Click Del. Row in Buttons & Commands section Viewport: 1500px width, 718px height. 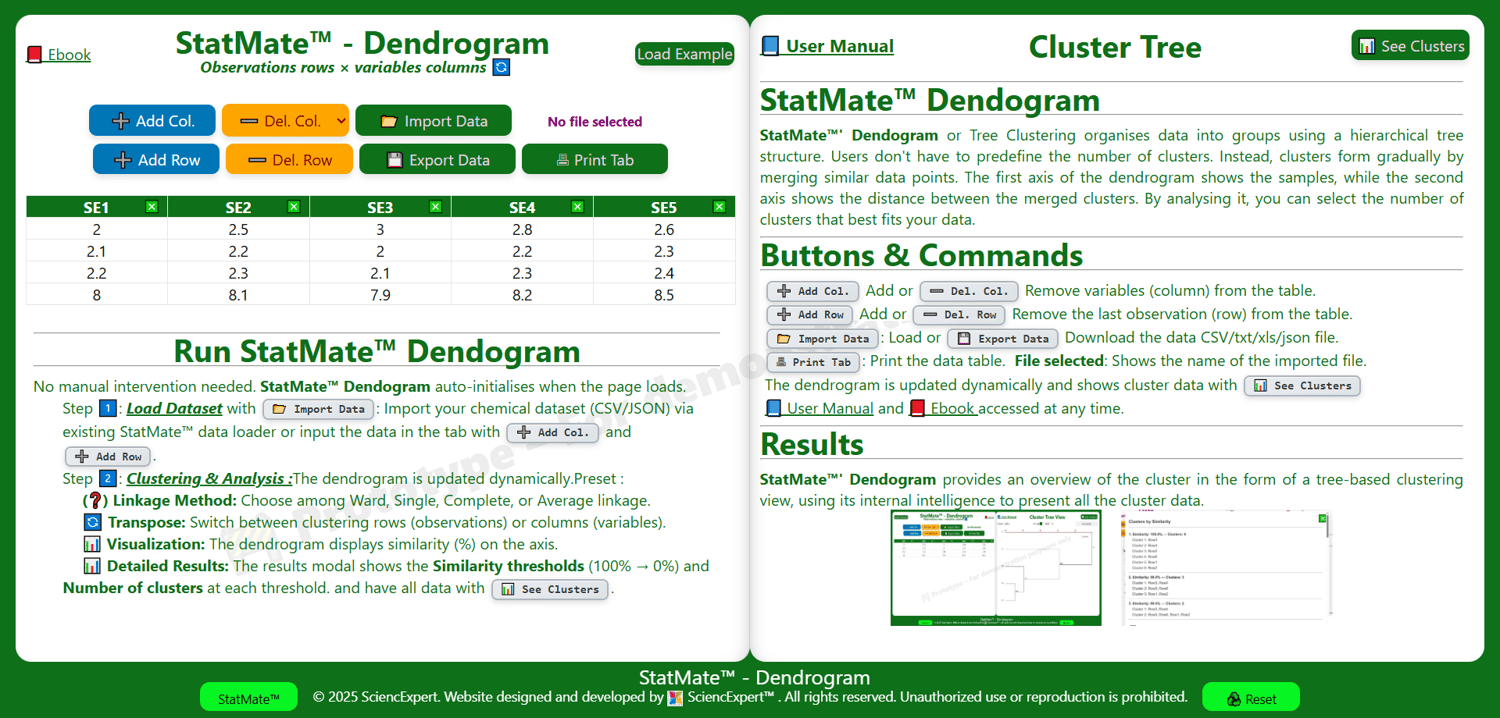pos(959,314)
